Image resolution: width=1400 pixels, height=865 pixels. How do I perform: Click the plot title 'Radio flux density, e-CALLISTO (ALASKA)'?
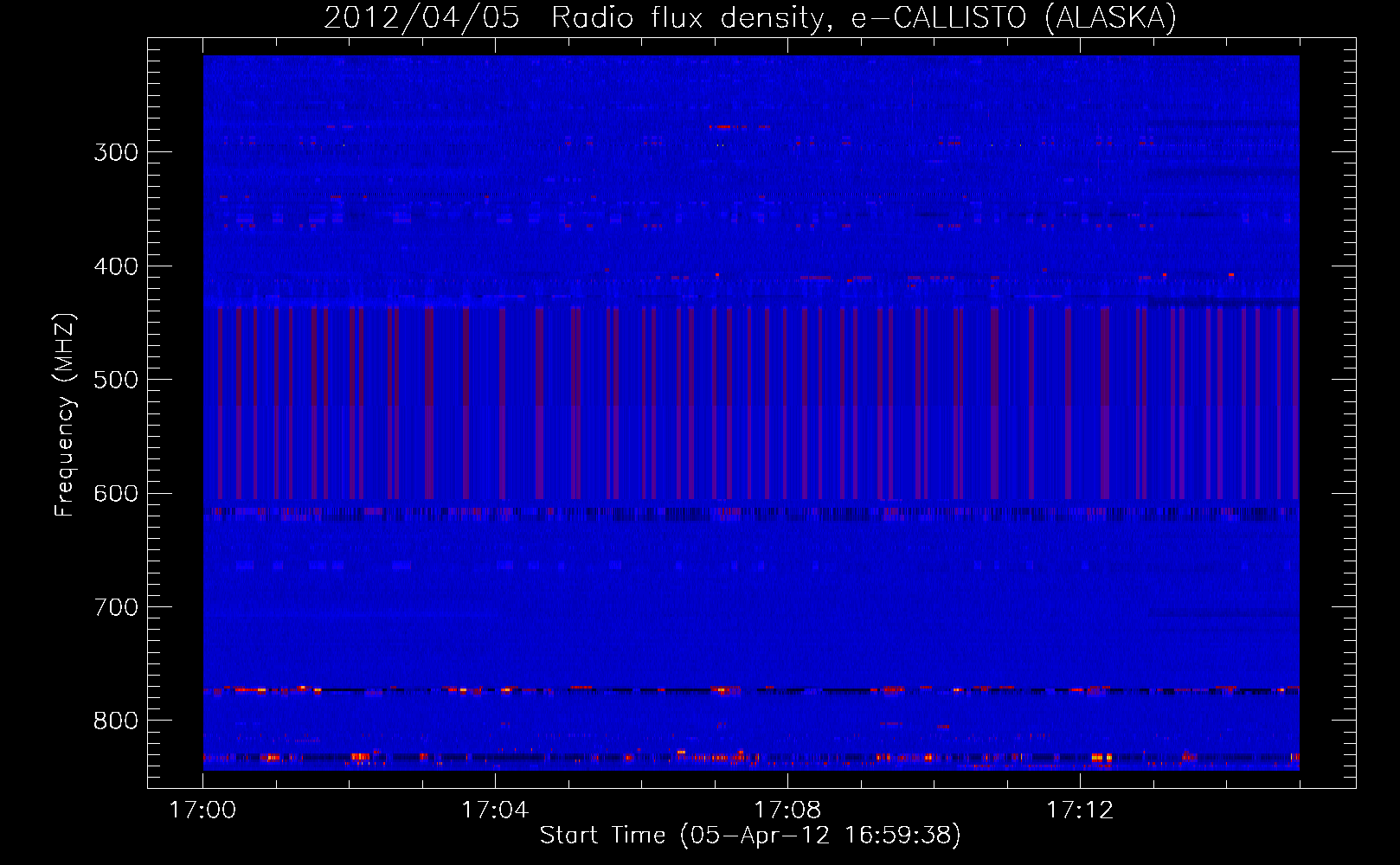pyautogui.click(x=864, y=18)
